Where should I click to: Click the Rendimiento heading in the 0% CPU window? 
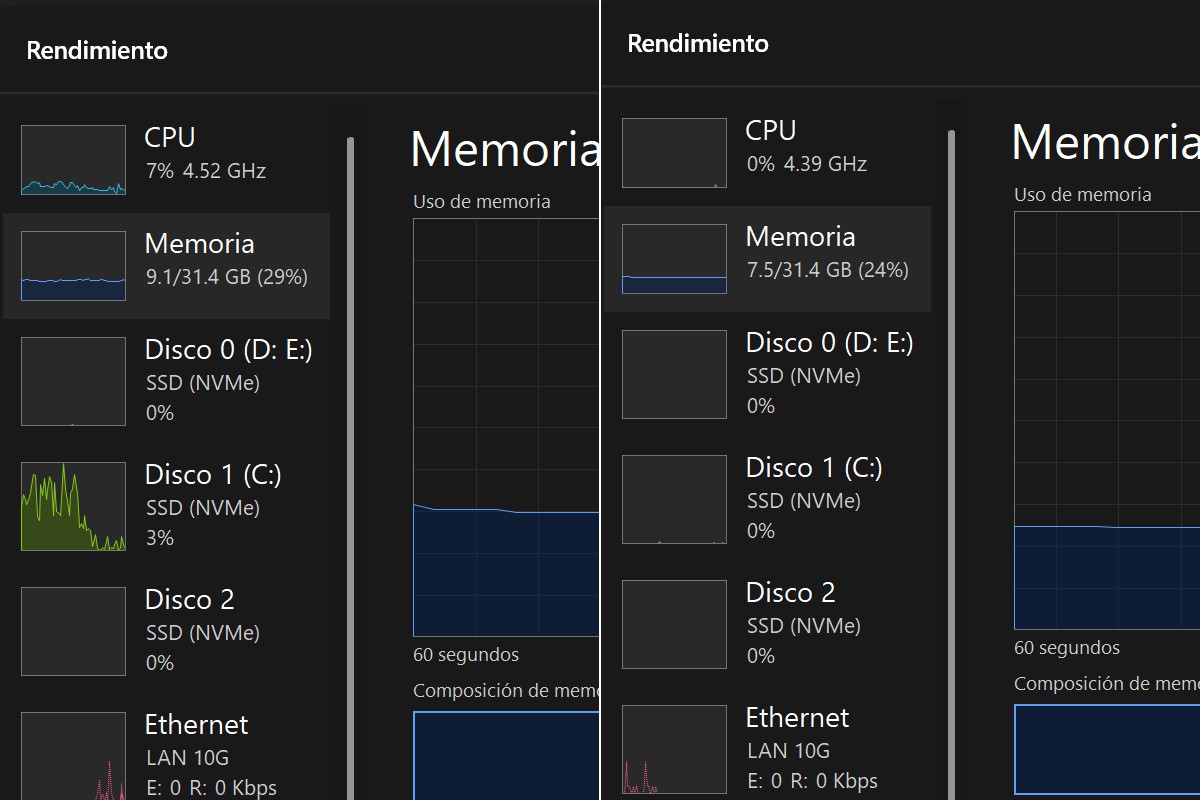pyautogui.click(x=698, y=44)
